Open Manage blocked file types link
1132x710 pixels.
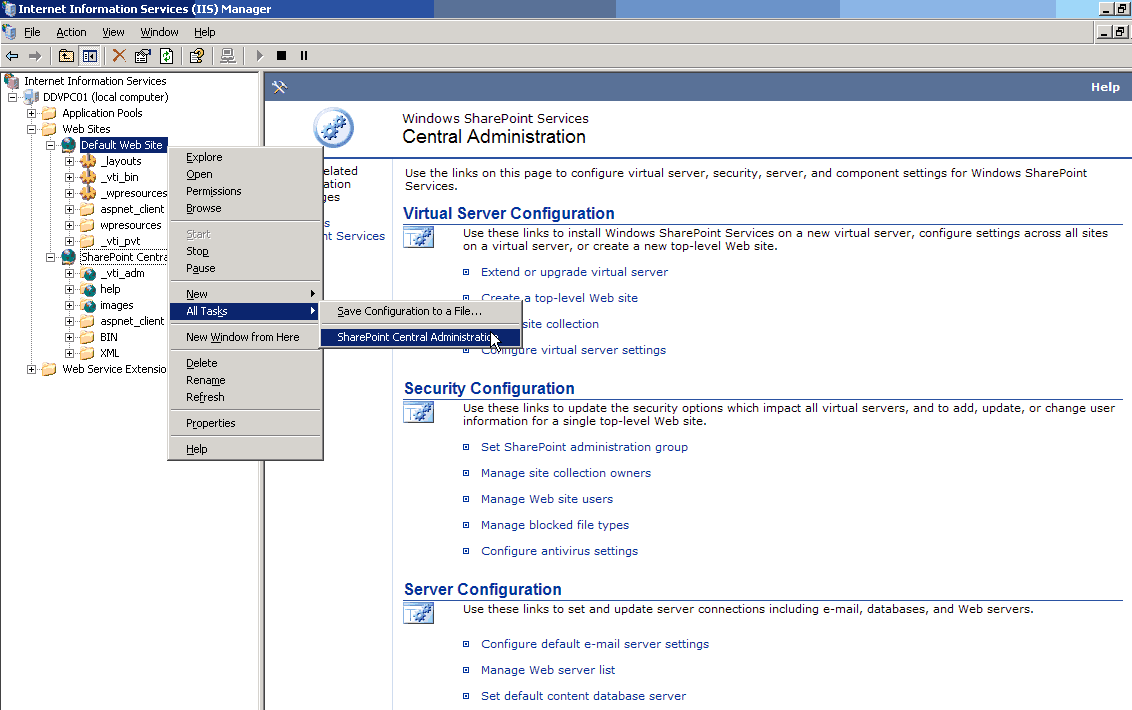tap(555, 525)
